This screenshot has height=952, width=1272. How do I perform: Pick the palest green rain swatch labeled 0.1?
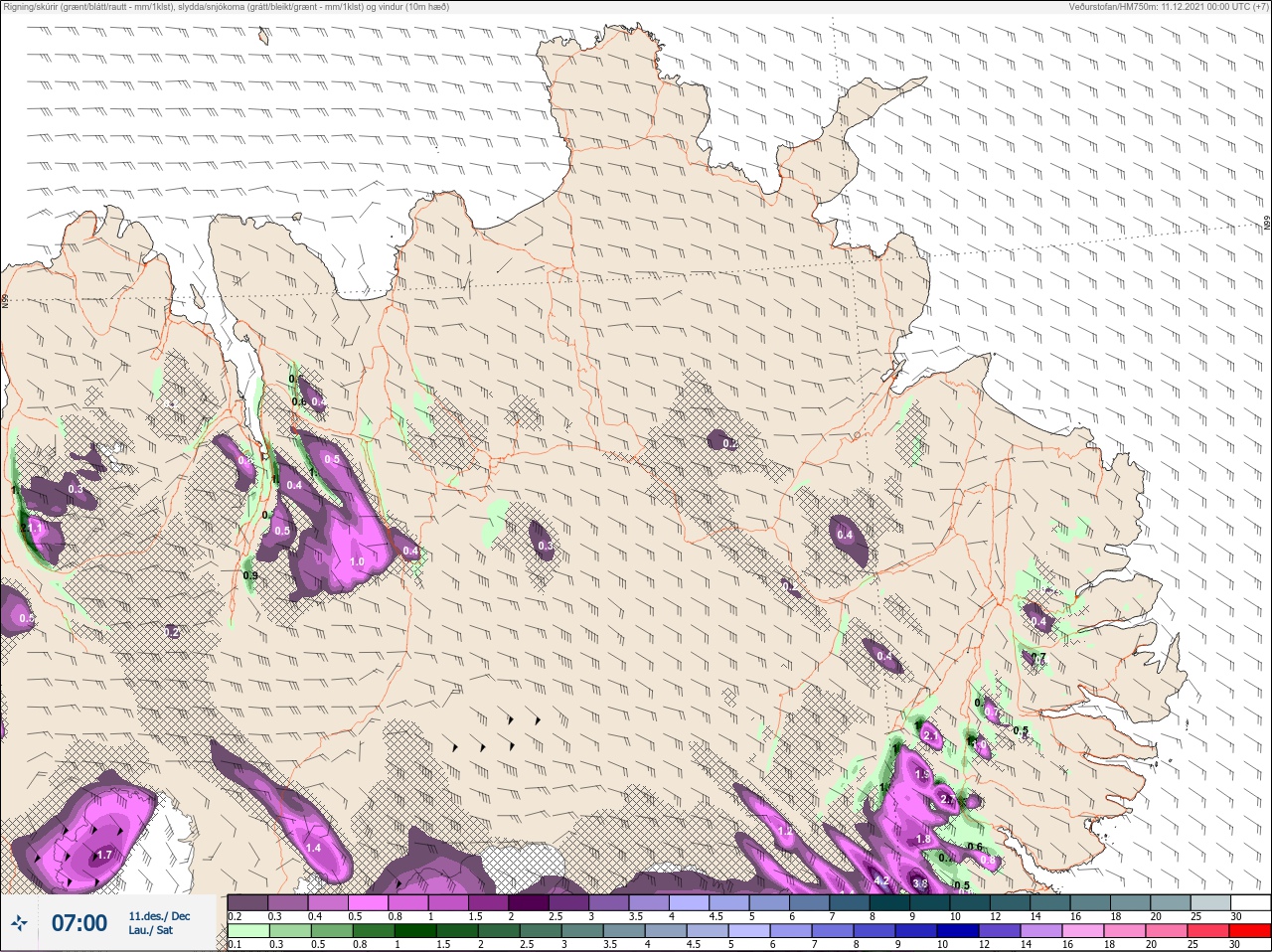[x=247, y=932]
